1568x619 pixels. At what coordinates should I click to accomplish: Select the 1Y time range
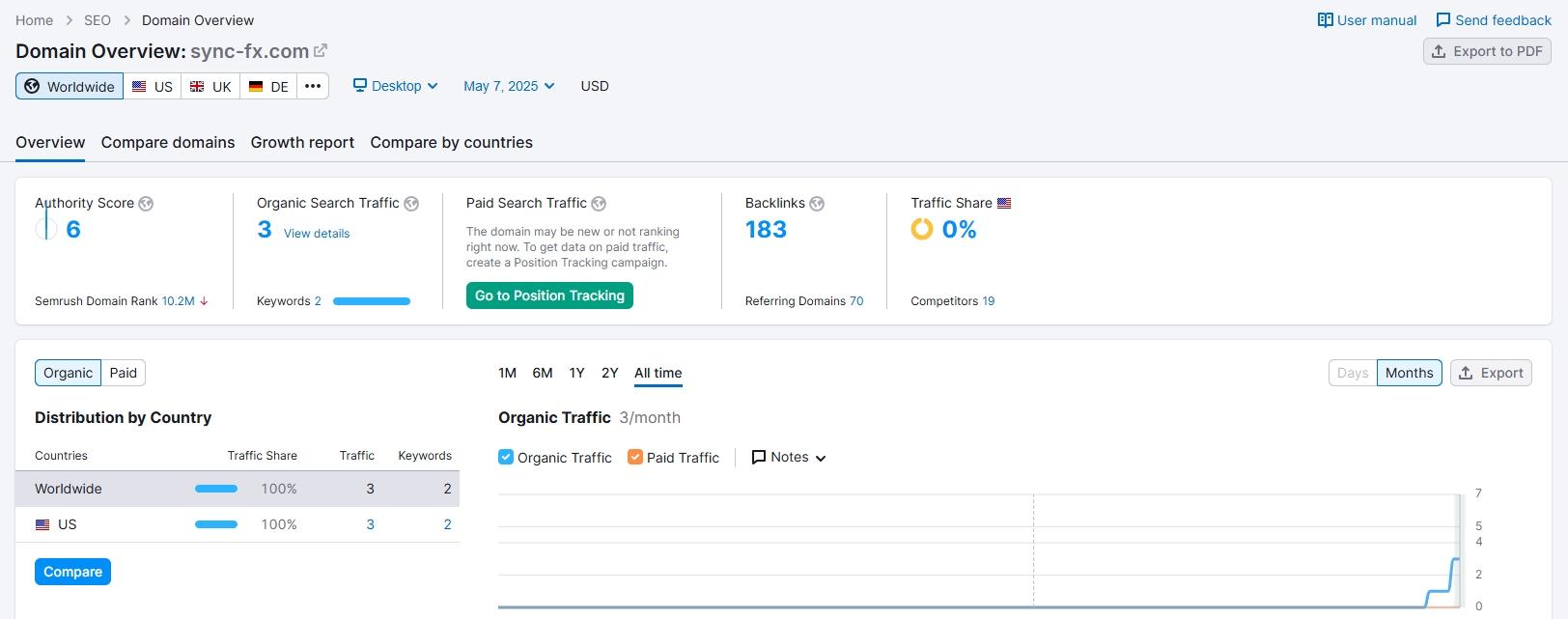coord(576,373)
